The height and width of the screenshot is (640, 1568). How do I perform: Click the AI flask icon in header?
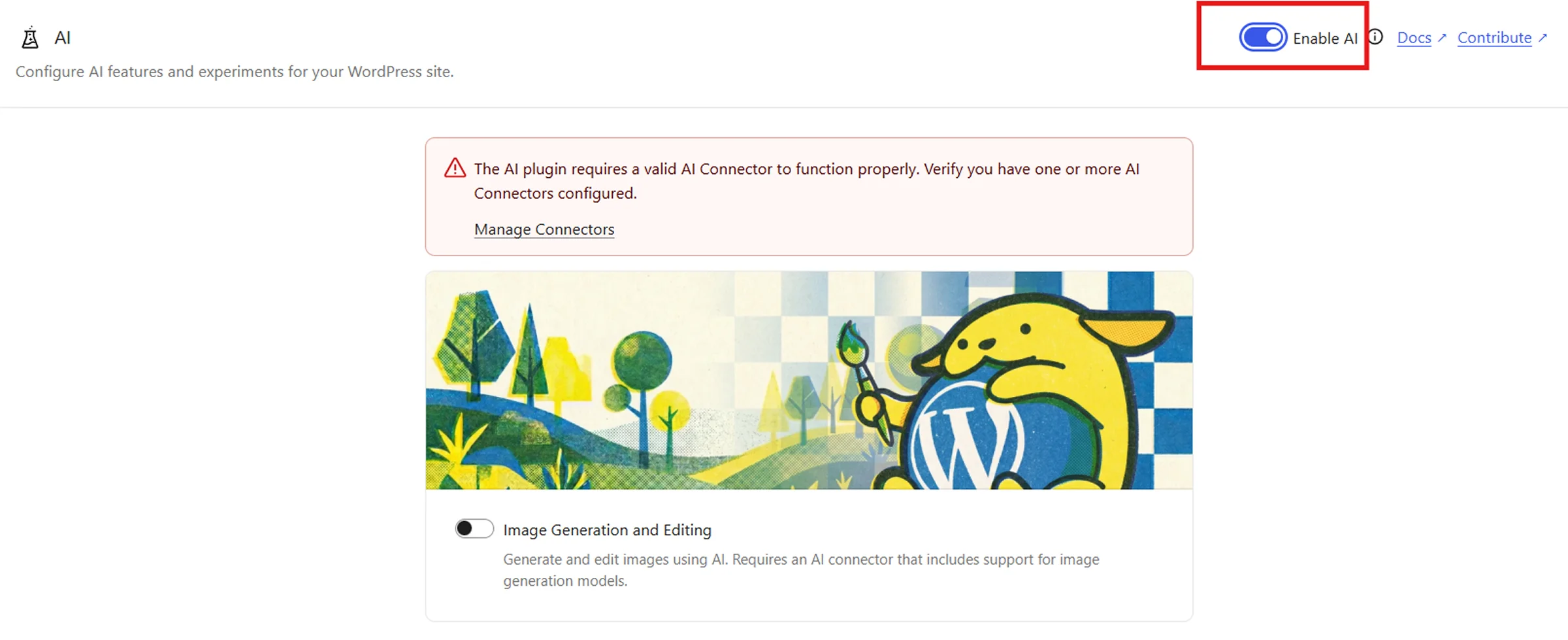coord(30,38)
